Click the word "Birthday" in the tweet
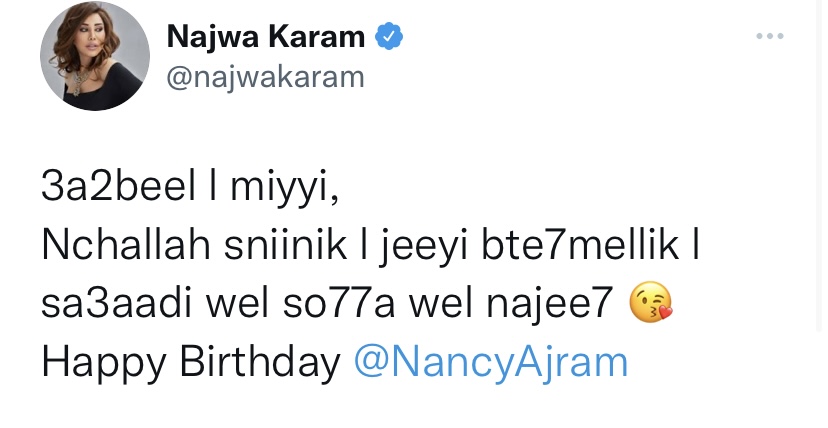 coord(262,361)
